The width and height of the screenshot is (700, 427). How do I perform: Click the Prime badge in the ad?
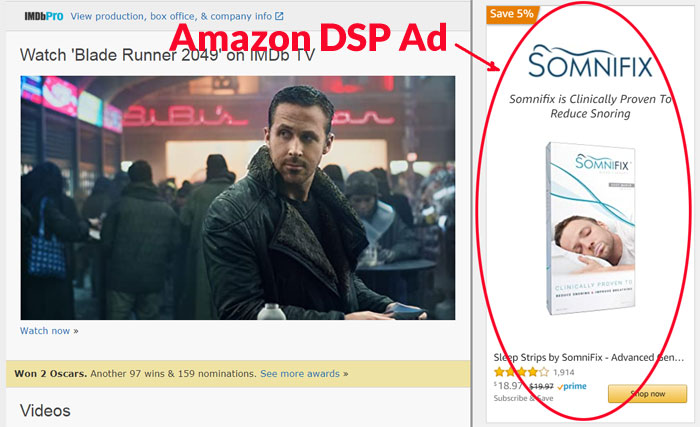point(572,386)
